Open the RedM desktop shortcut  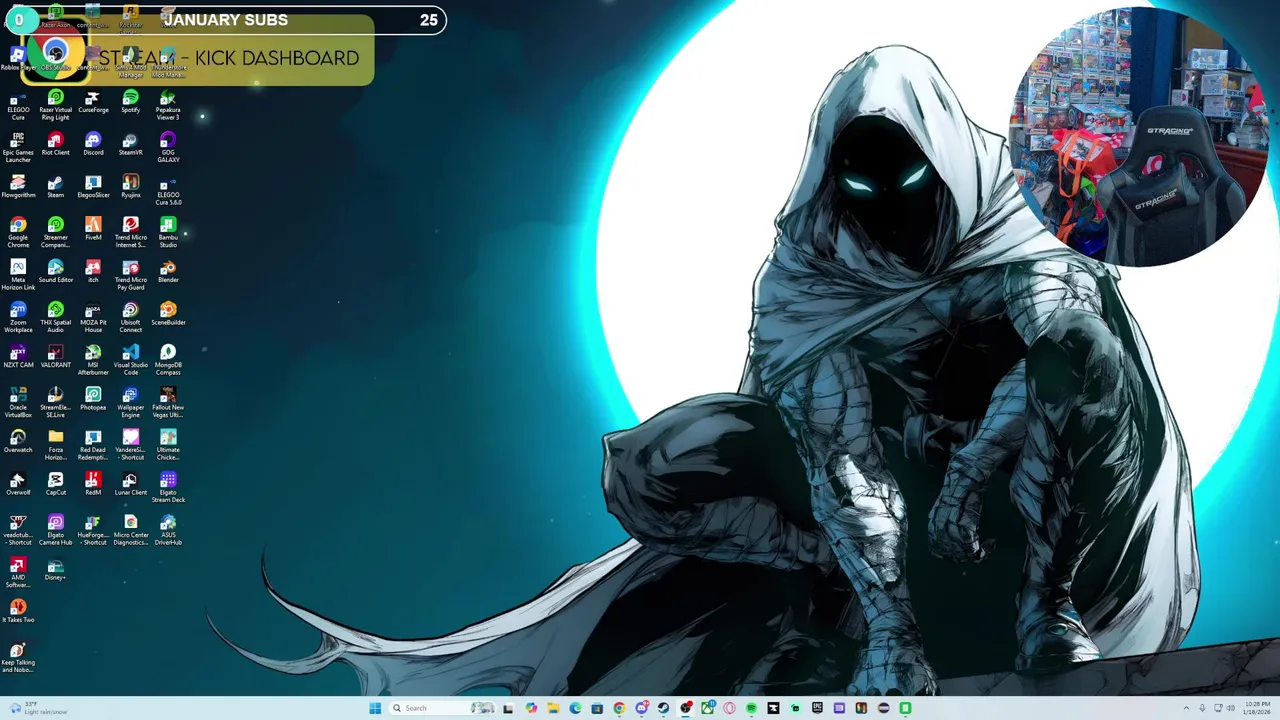point(93,484)
